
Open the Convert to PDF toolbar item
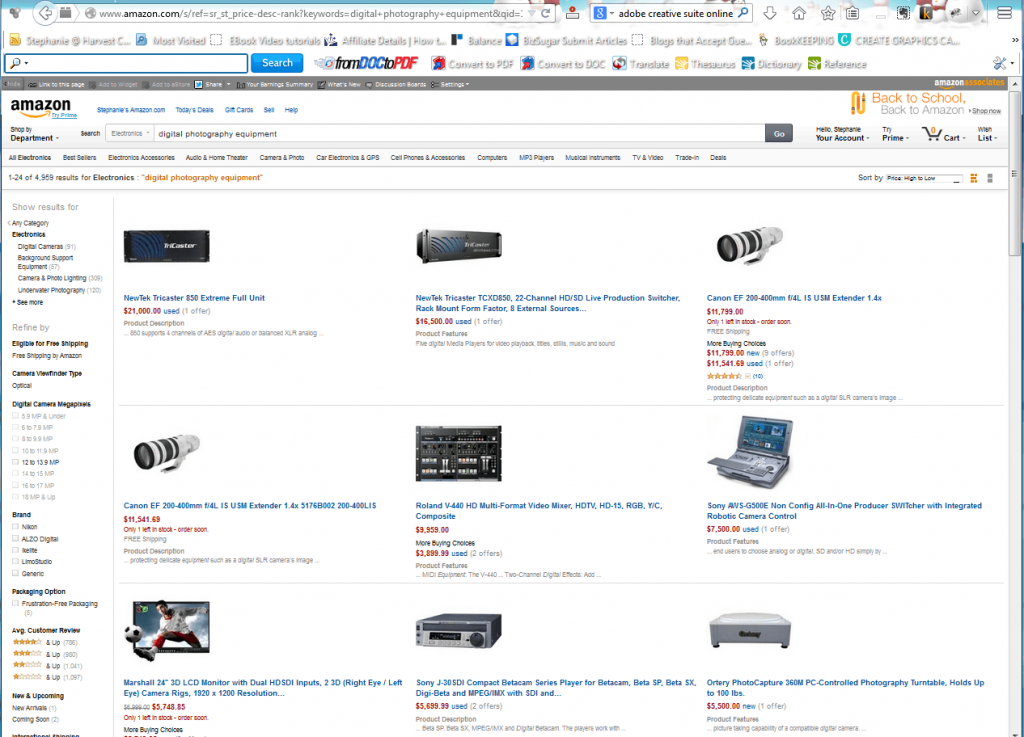(472, 63)
